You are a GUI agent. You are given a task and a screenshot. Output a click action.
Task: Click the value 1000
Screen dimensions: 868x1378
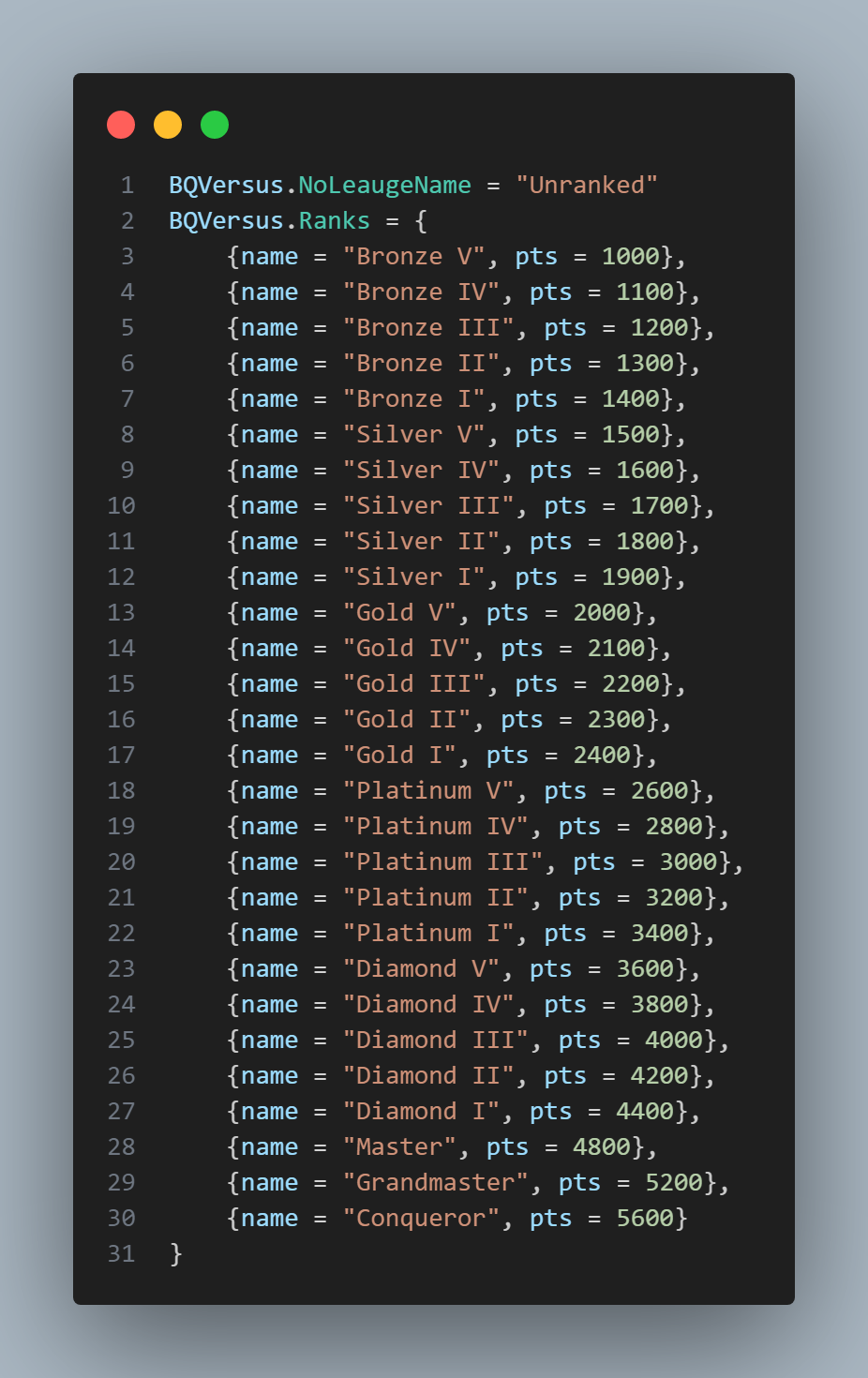coord(631,256)
